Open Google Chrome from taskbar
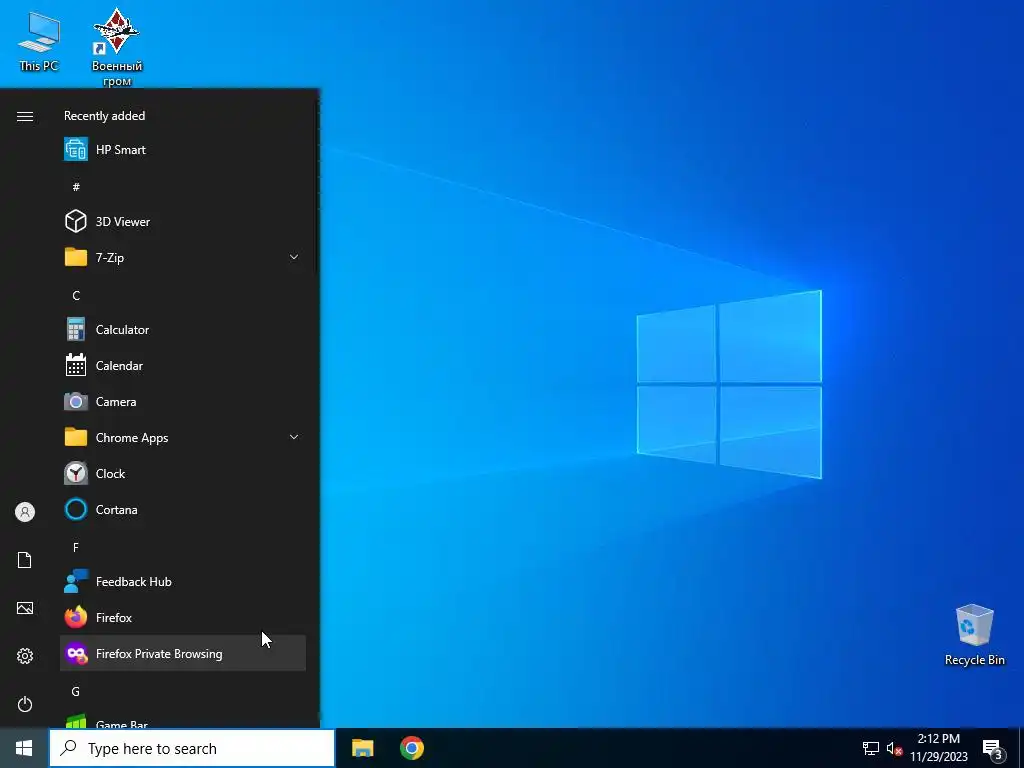The image size is (1024, 768). click(x=411, y=748)
